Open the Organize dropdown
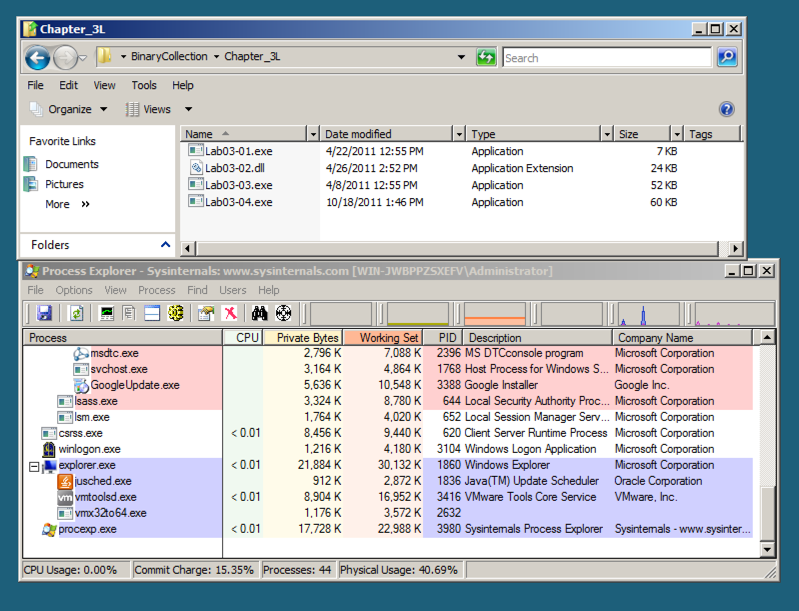799x611 pixels. click(70, 109)
